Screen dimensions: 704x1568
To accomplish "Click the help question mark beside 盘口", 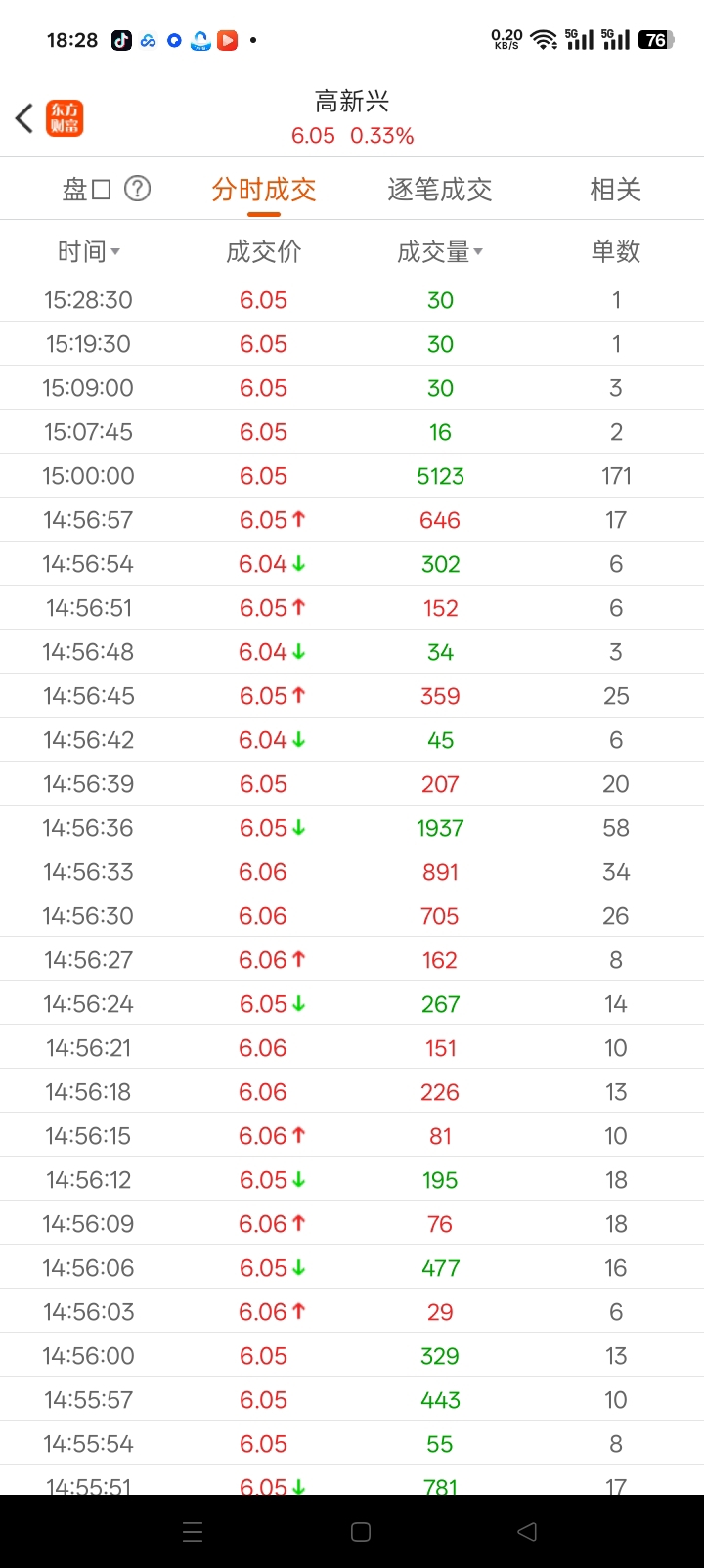I will click(138, 189).
